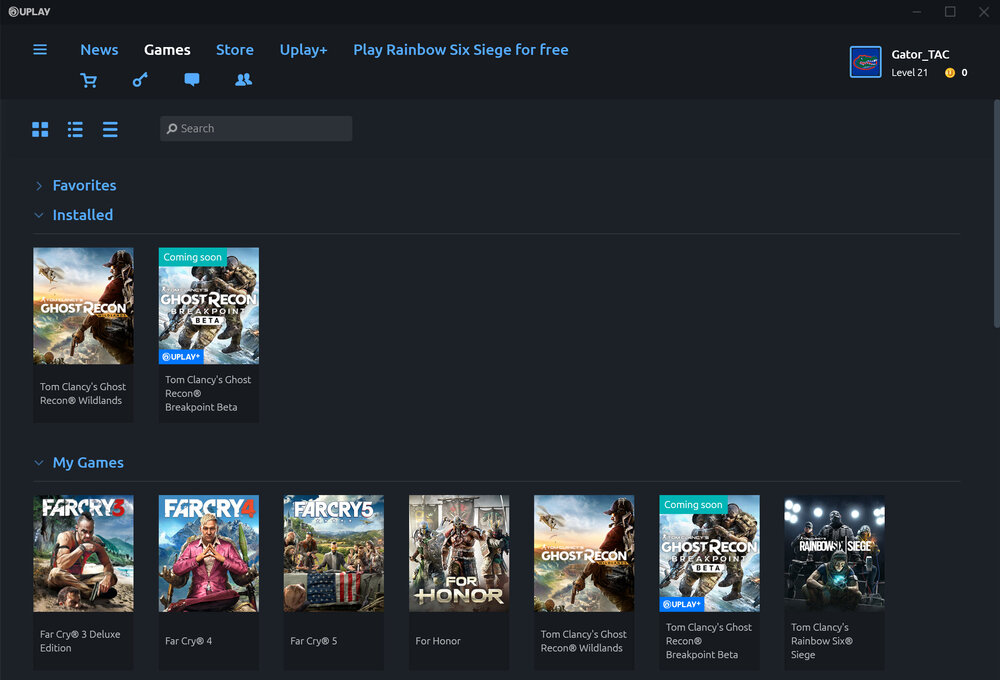The image size is (1000, 680).
Task: Click the Gator_TAC profile avatar
Action: (x=865, y=62)
